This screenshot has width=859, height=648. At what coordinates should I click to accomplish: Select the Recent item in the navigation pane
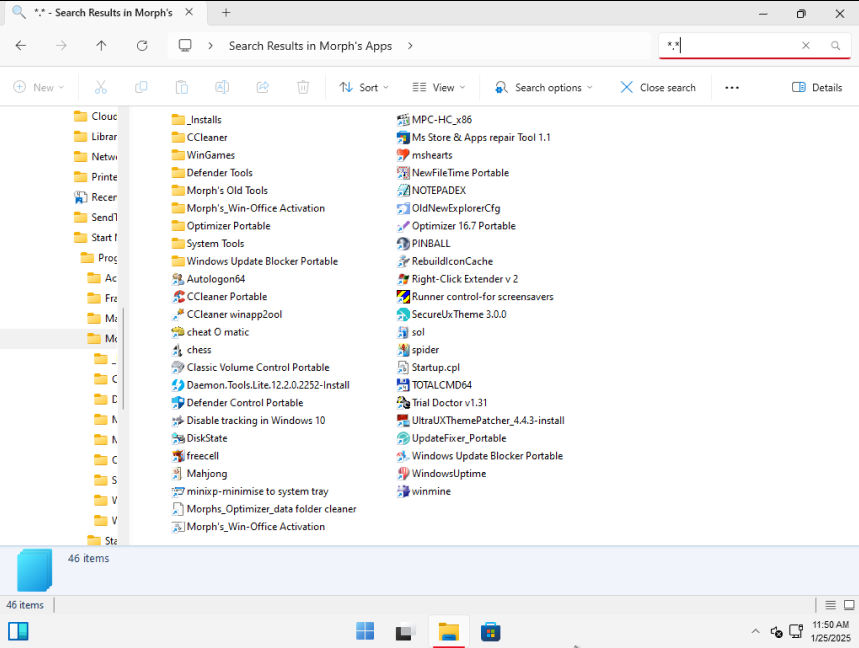click(x=95, y=197)
